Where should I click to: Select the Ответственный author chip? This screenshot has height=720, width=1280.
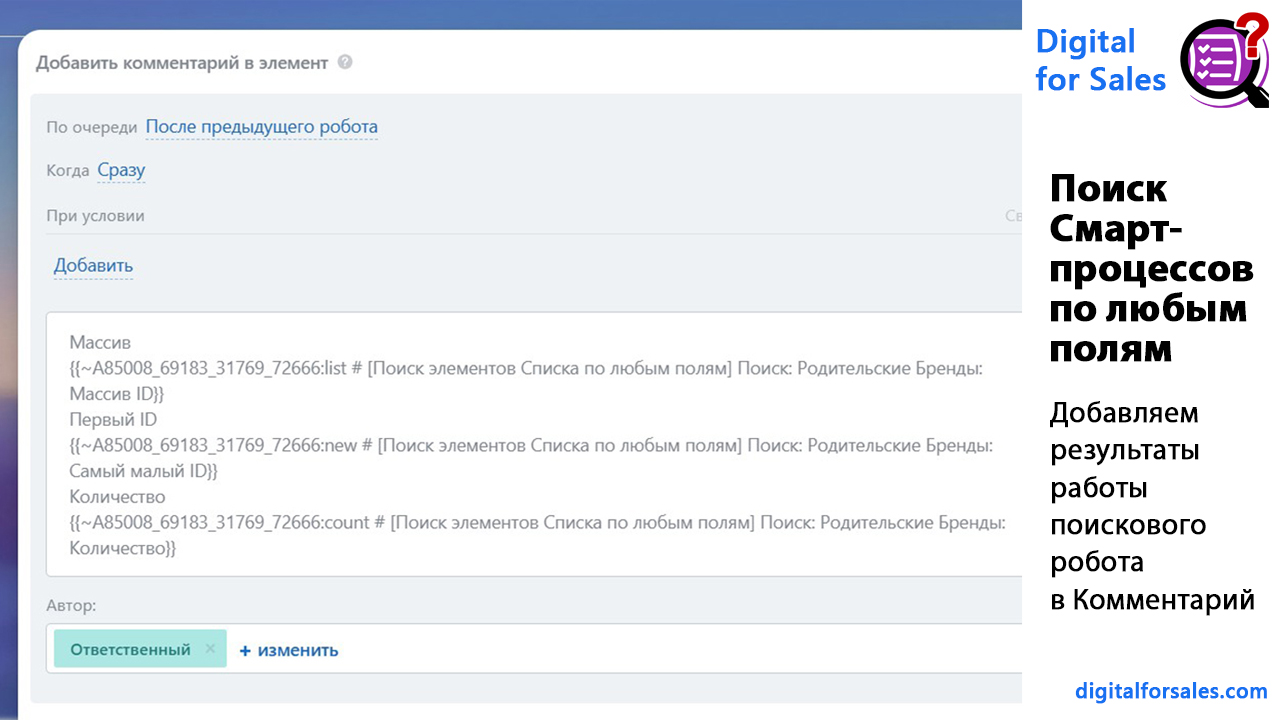(x=130, y=649)
